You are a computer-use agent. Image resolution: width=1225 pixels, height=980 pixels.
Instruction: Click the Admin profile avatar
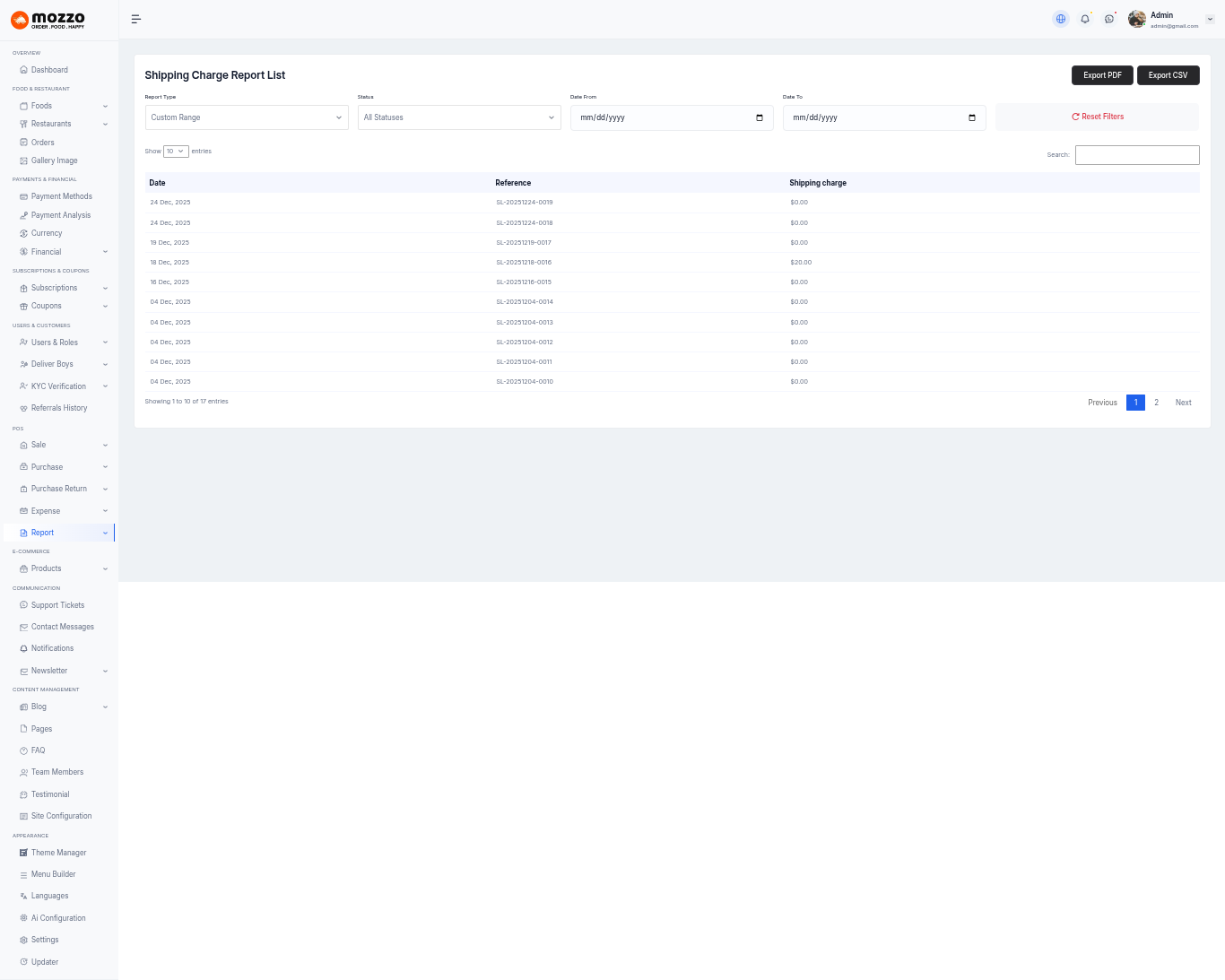pyautogui.click(x=1137, y=19)
